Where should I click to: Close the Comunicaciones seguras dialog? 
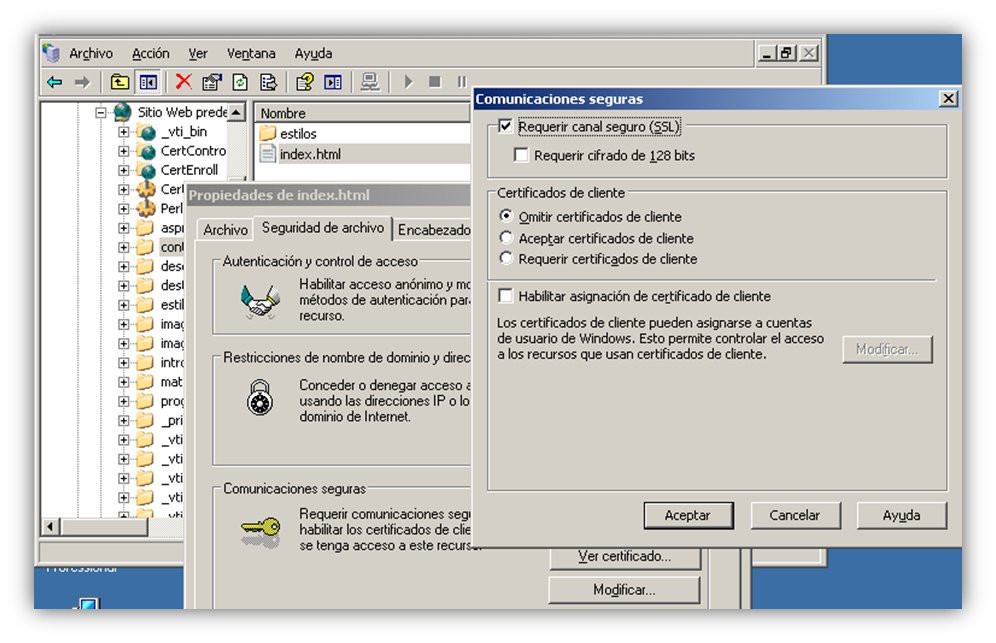click(948, 98)
